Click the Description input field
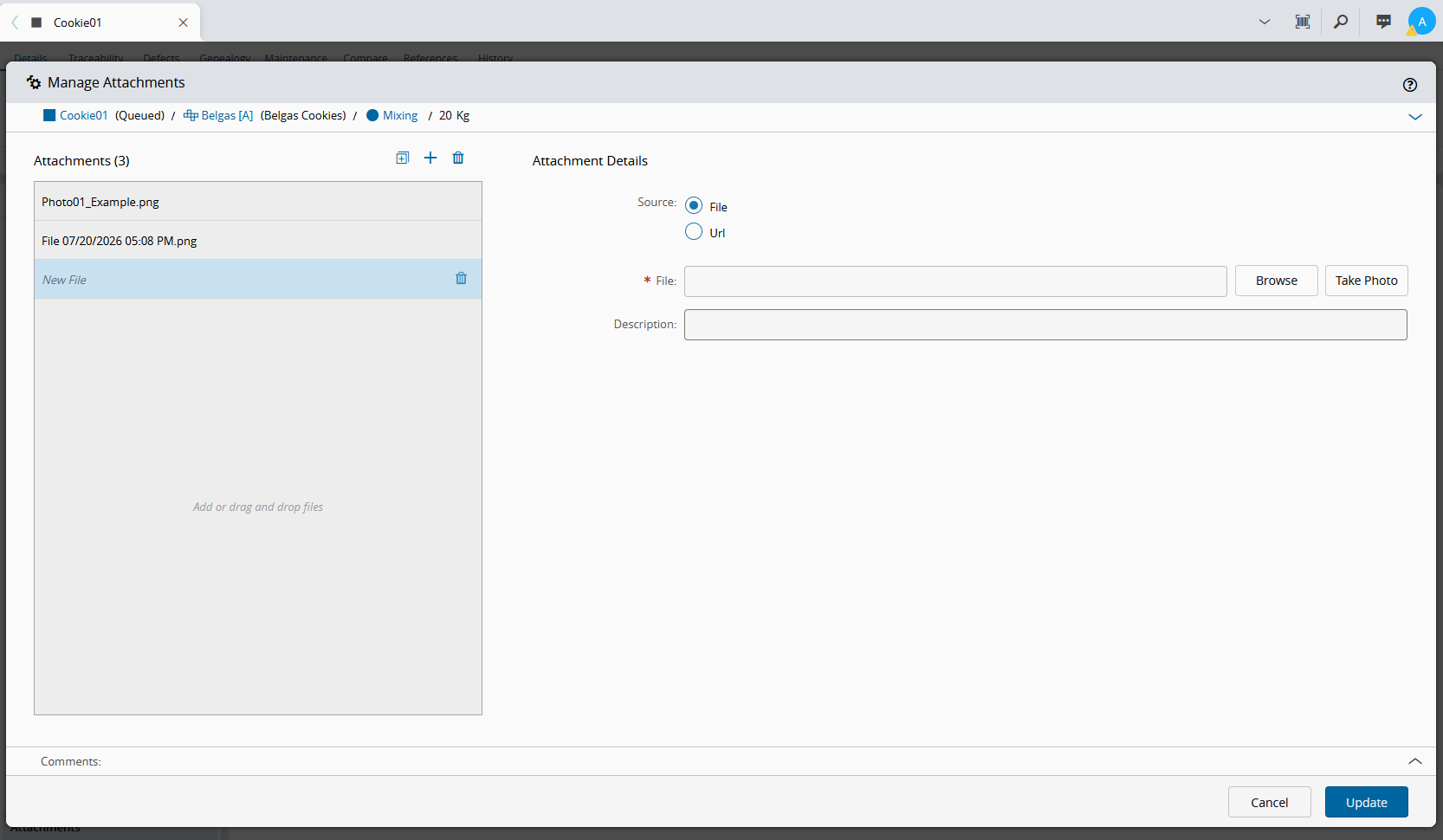1443x840 pixels. (x=1045, y=325)
